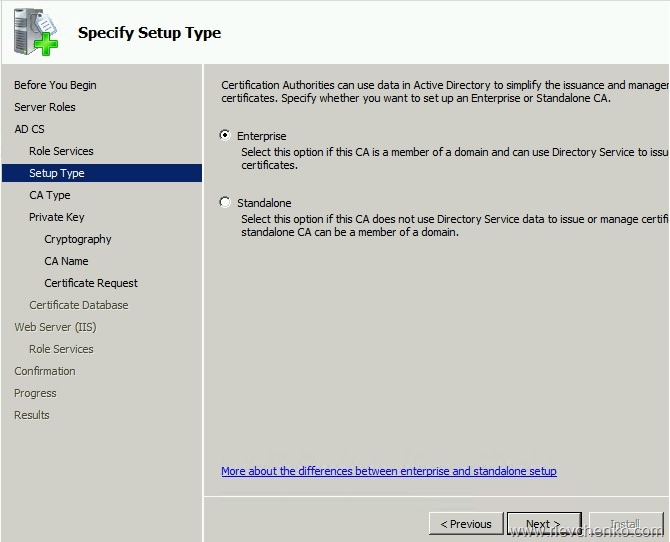Open enterprise vs standalone differences link
Image resolution: width=670 pixels, height=542 pixels.
pyautogui.click(x=388, y=471)
